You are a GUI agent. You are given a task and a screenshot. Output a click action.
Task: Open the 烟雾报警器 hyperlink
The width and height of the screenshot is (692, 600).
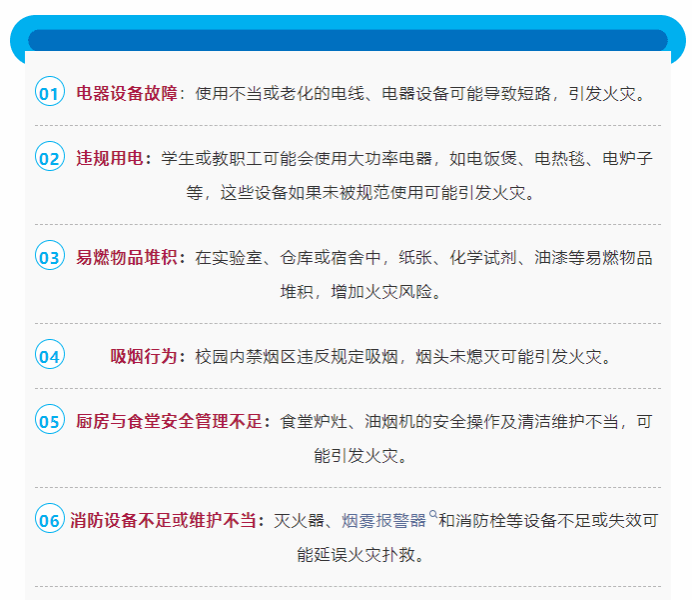(x=383, y=520)
